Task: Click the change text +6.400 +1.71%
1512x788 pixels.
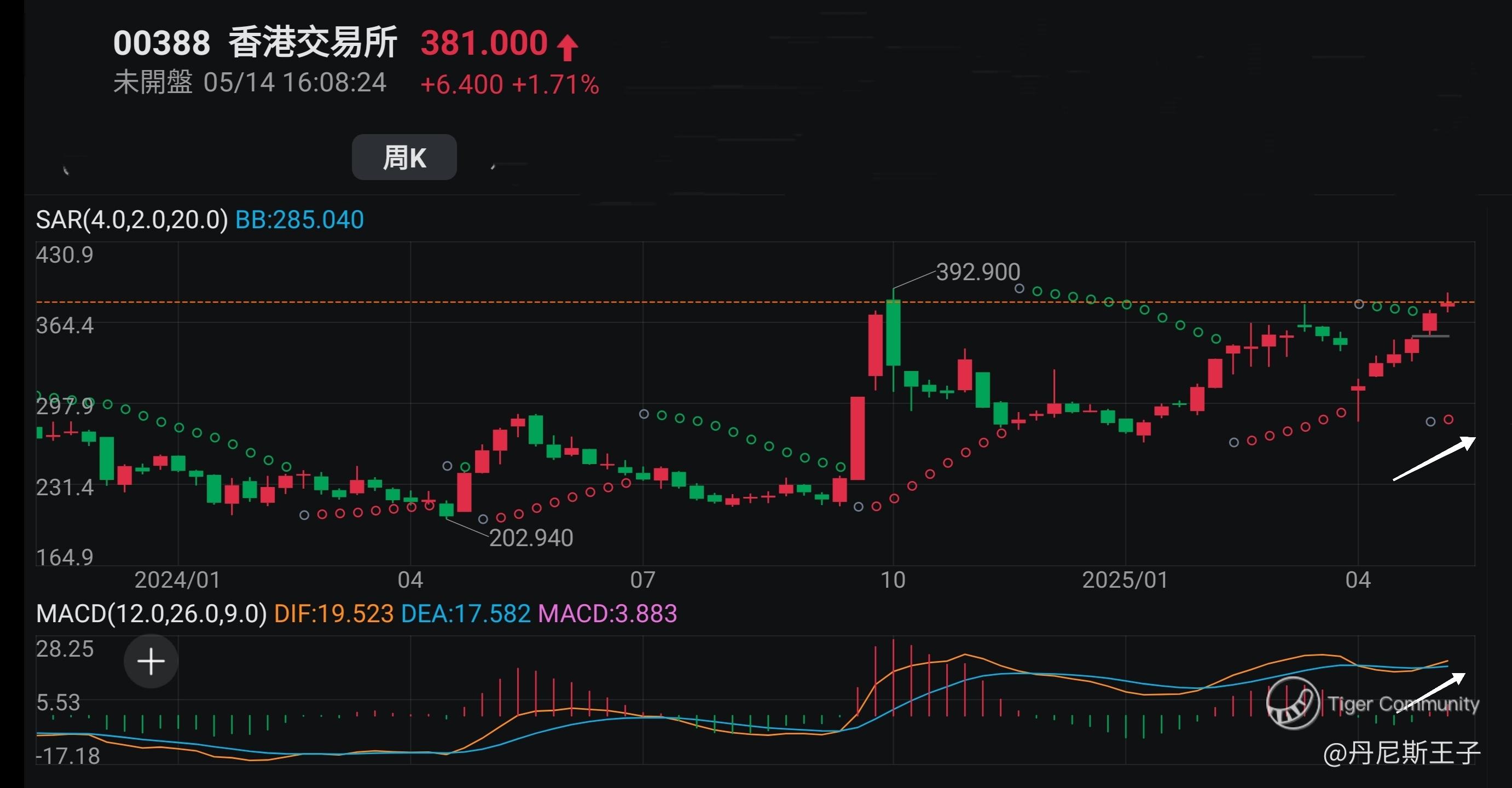Action: coord(509,84)
